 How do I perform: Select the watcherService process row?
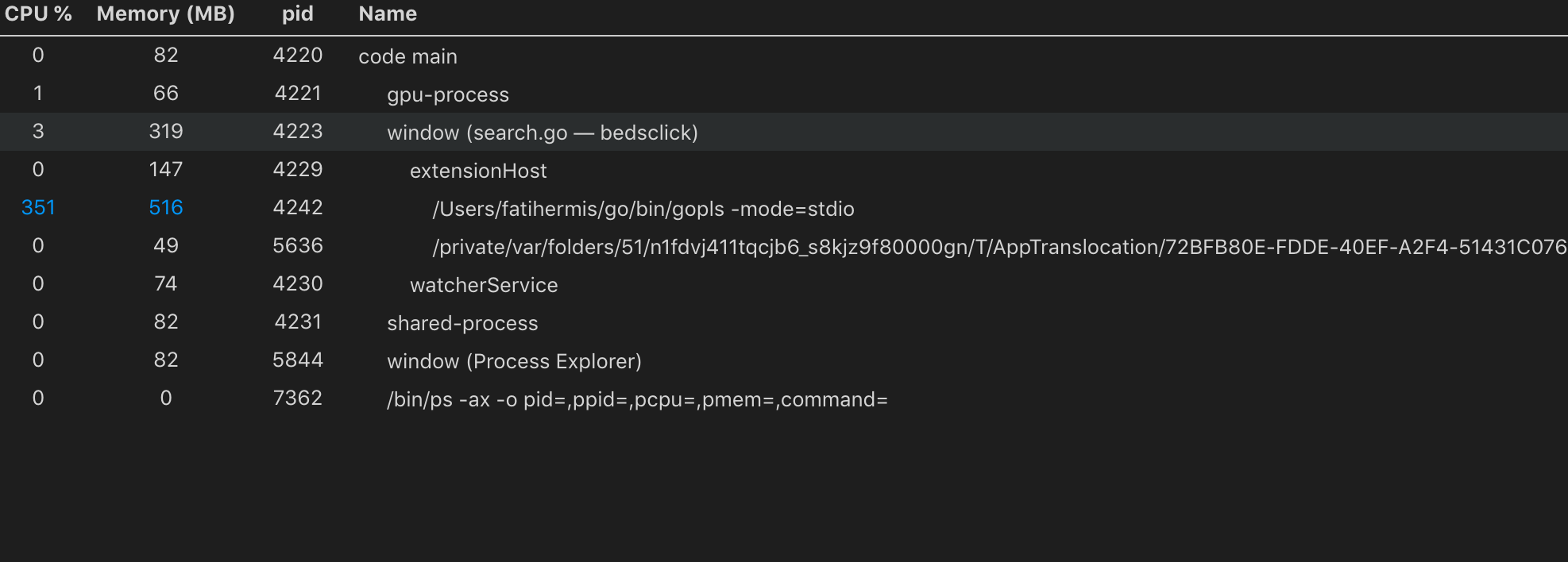point(484,285)
